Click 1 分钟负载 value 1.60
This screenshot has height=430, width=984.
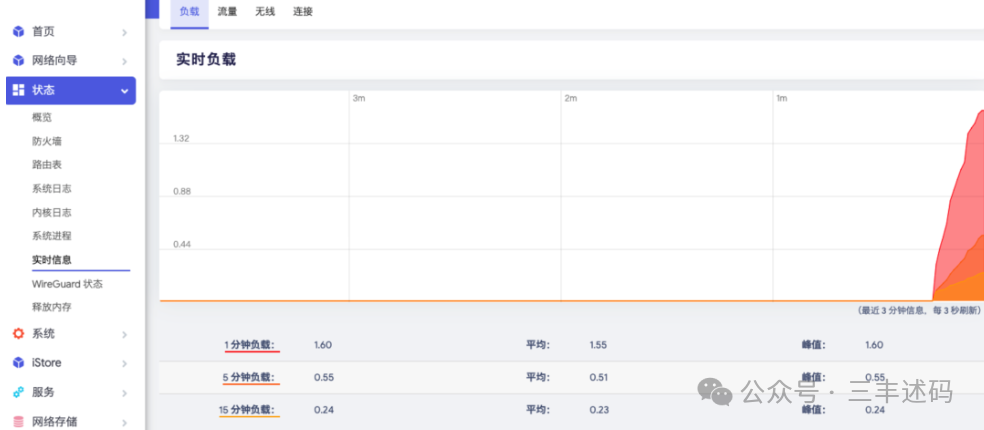coord(323,345)
